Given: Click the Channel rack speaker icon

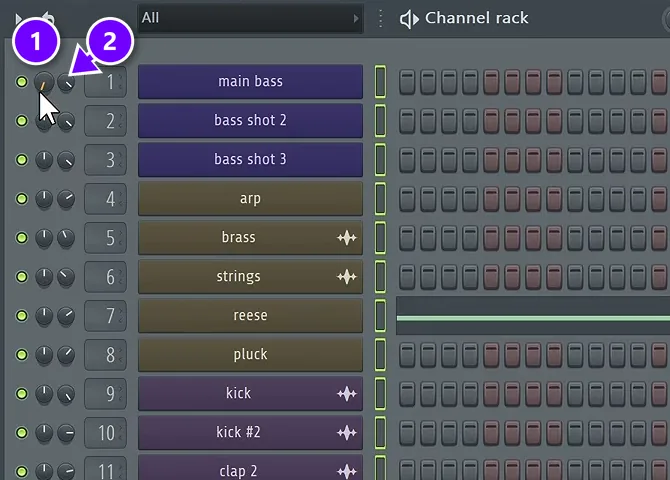Looking at the screenshot, I should pos(409,19).
